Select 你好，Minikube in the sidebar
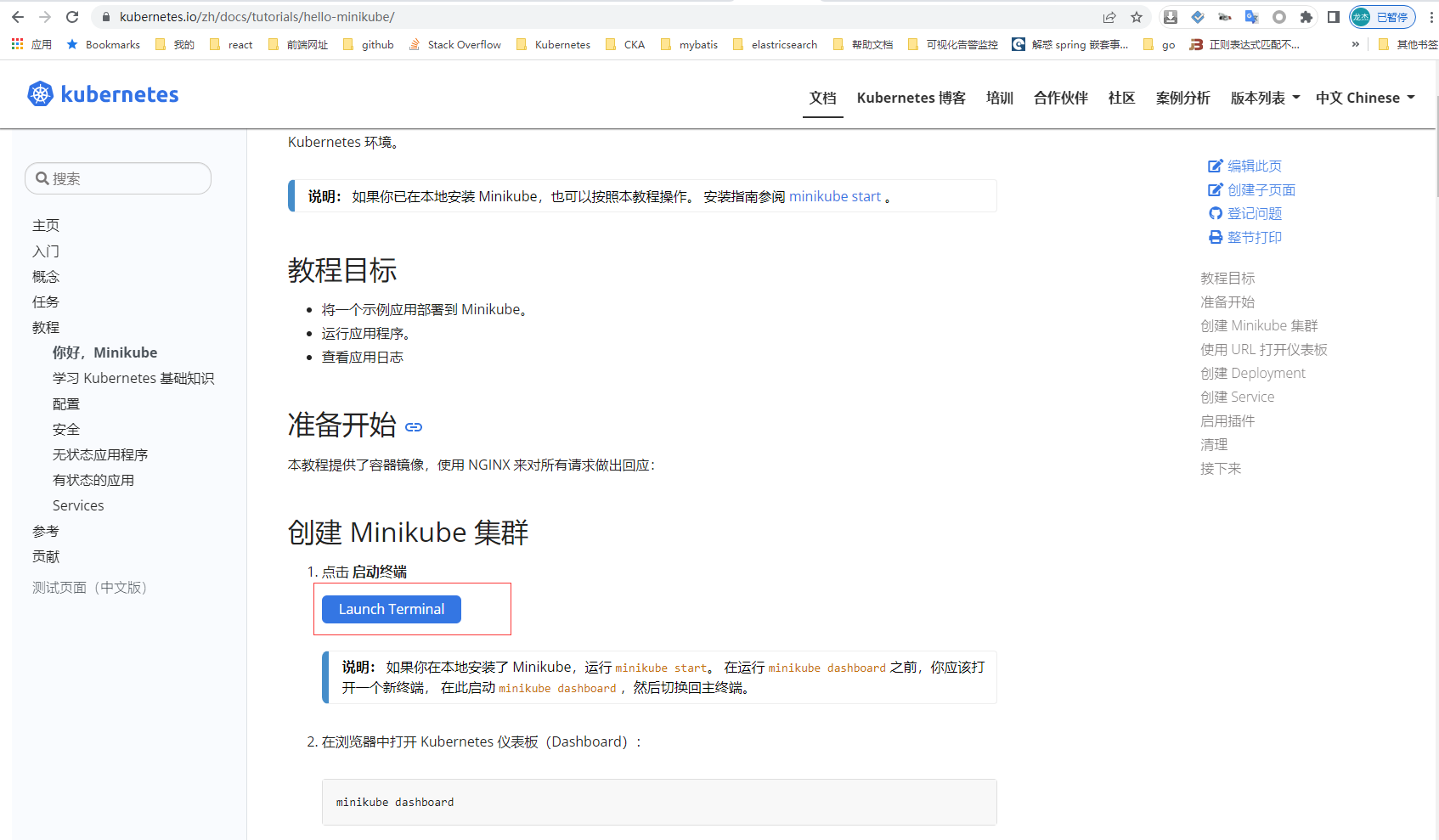The width and height of the screenshot is (1439, 840). click(x=104, y=352)
